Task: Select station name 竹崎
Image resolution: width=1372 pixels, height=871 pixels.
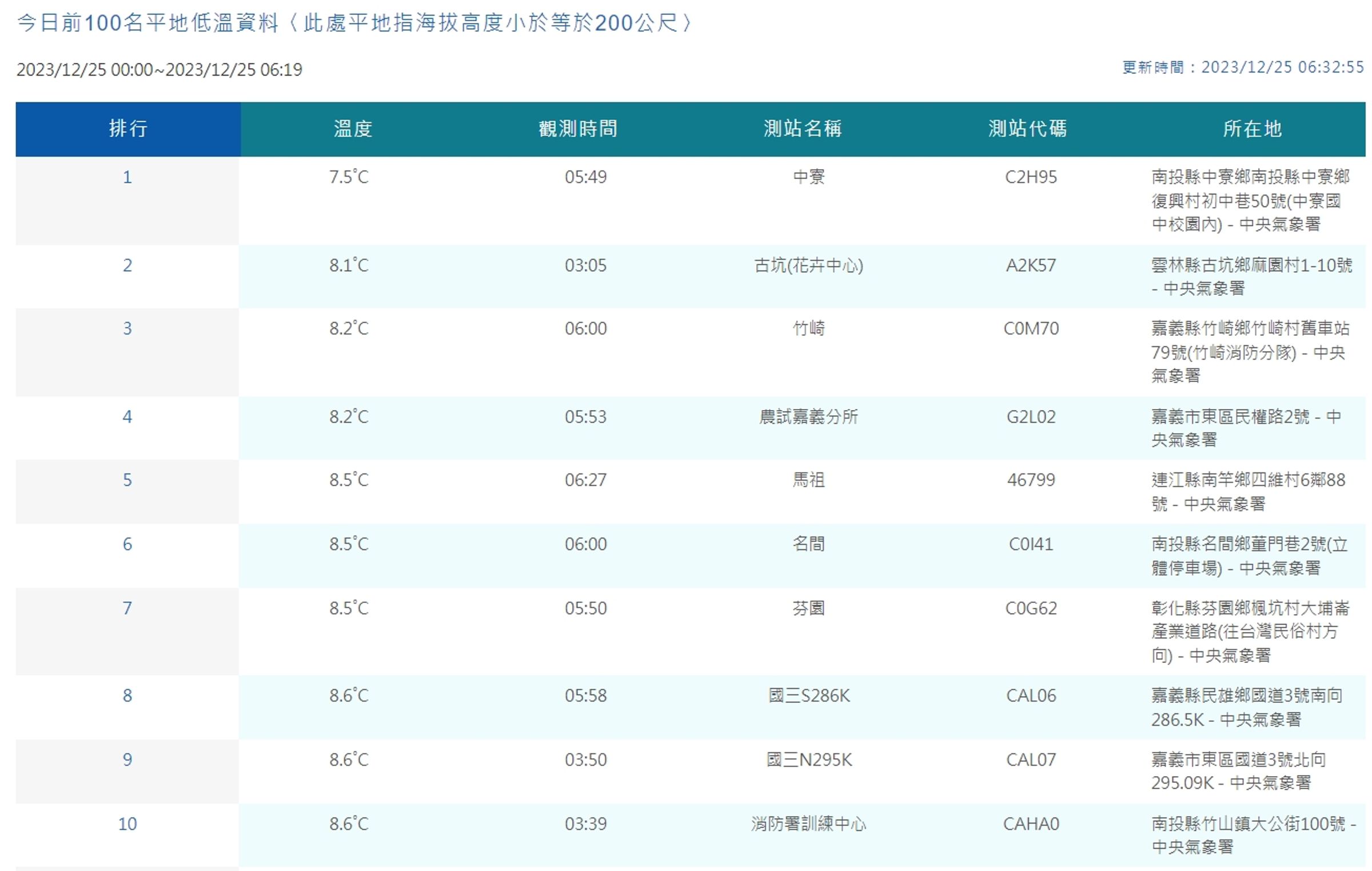Action: point(809,328)
